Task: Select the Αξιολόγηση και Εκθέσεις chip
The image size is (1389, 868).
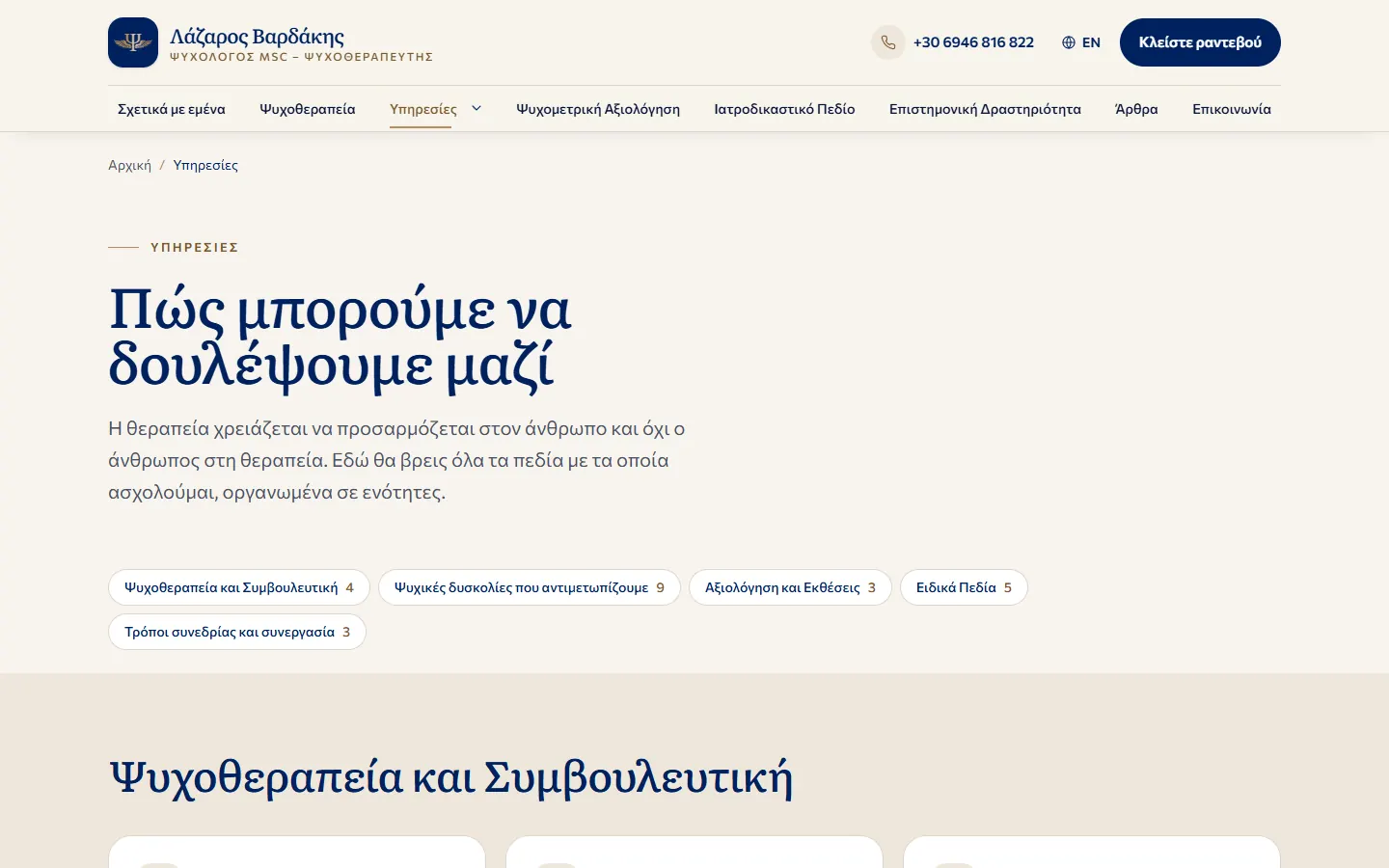Action: tap(790, 587)
